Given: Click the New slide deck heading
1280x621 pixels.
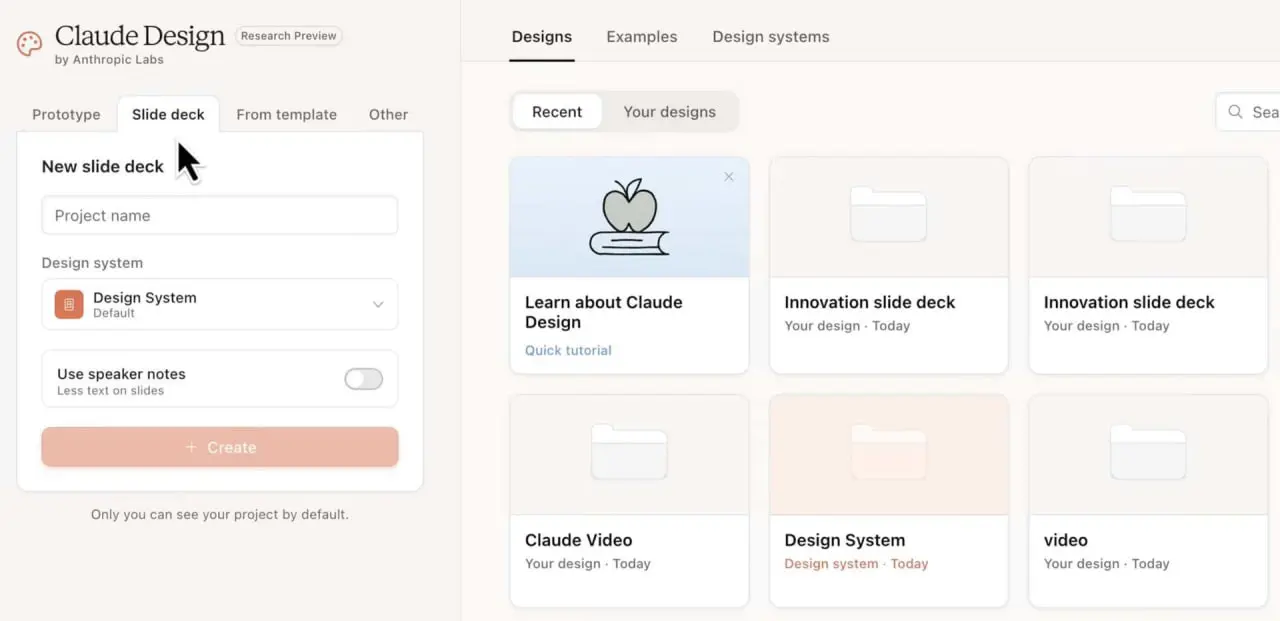Looking at the screenshot, I should click(103, 166).
